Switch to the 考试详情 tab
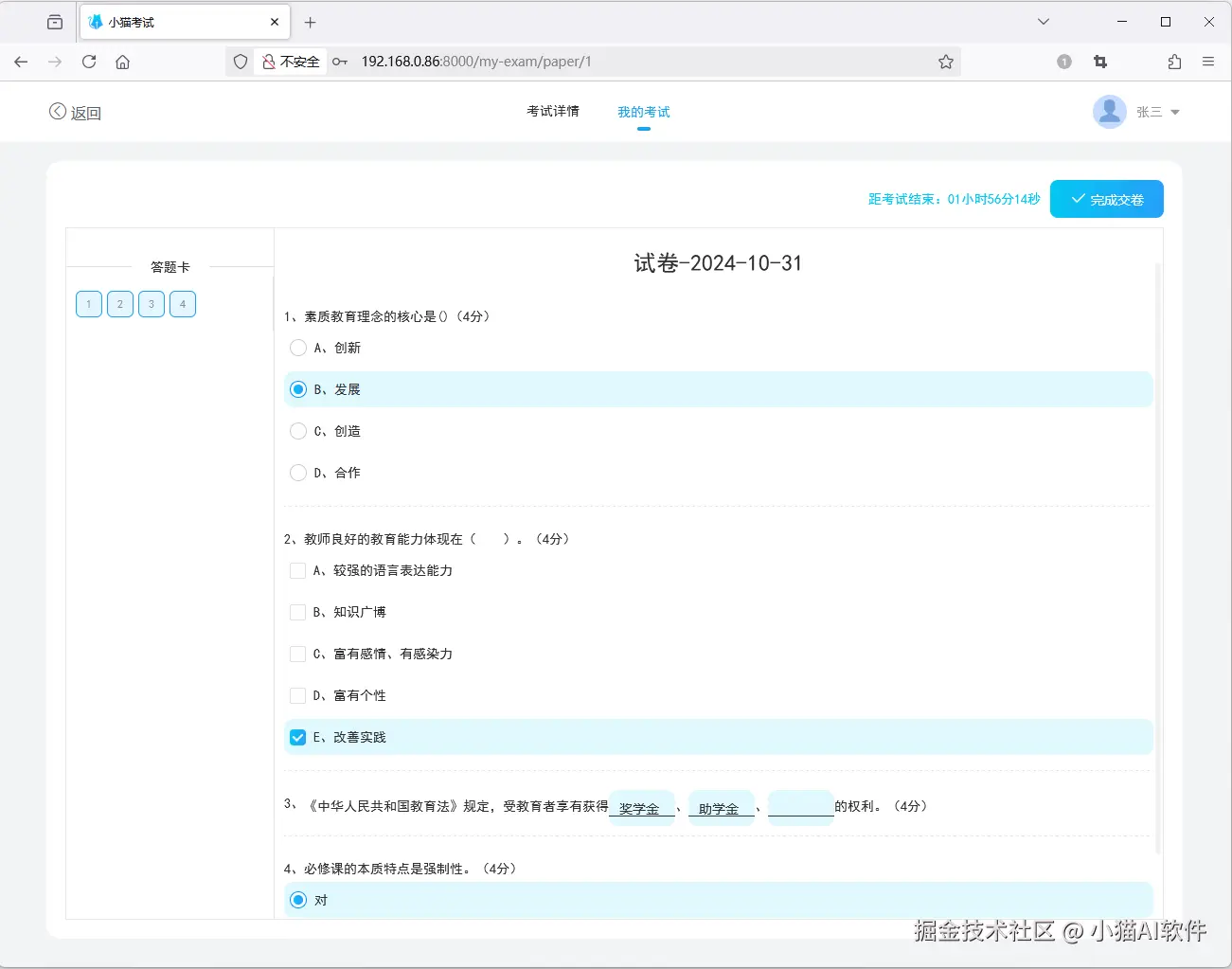Viewport: 1232px width, 969px height. point(552,111)
